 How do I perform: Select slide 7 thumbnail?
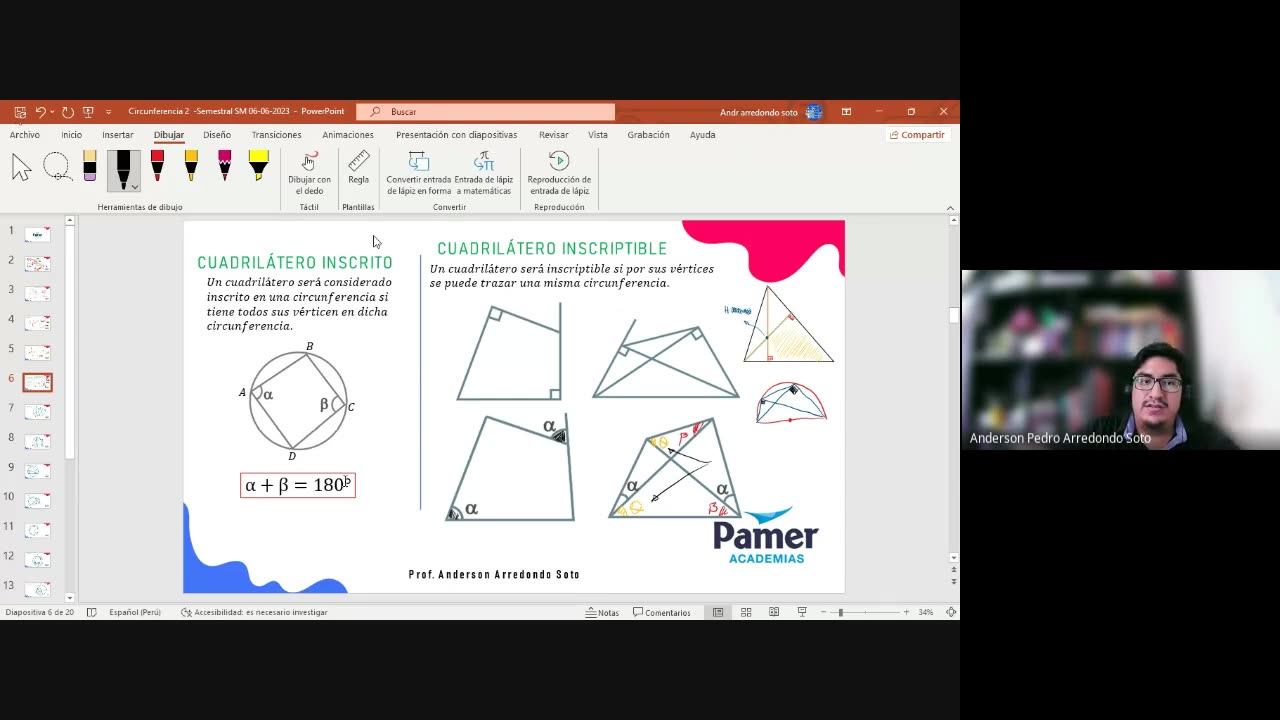37,411
